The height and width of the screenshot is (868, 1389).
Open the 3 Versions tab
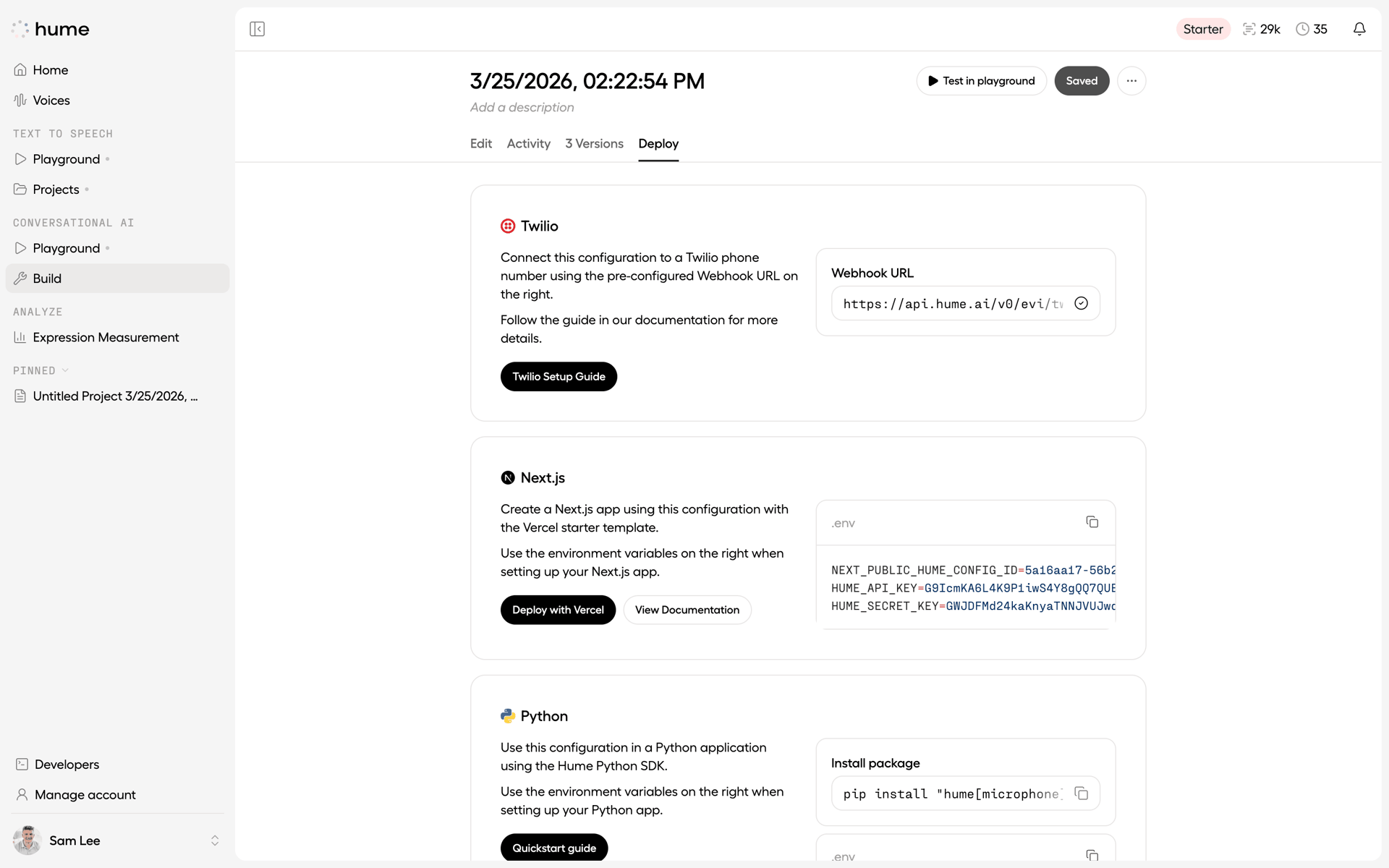click(594, 143)
